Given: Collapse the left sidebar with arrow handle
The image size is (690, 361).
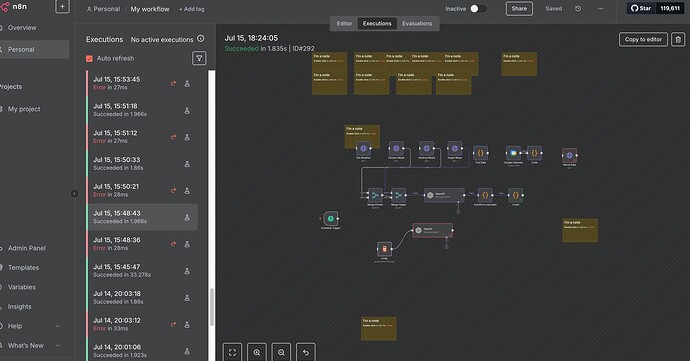Looking at the screenshot, I should [x=74, y=194].
